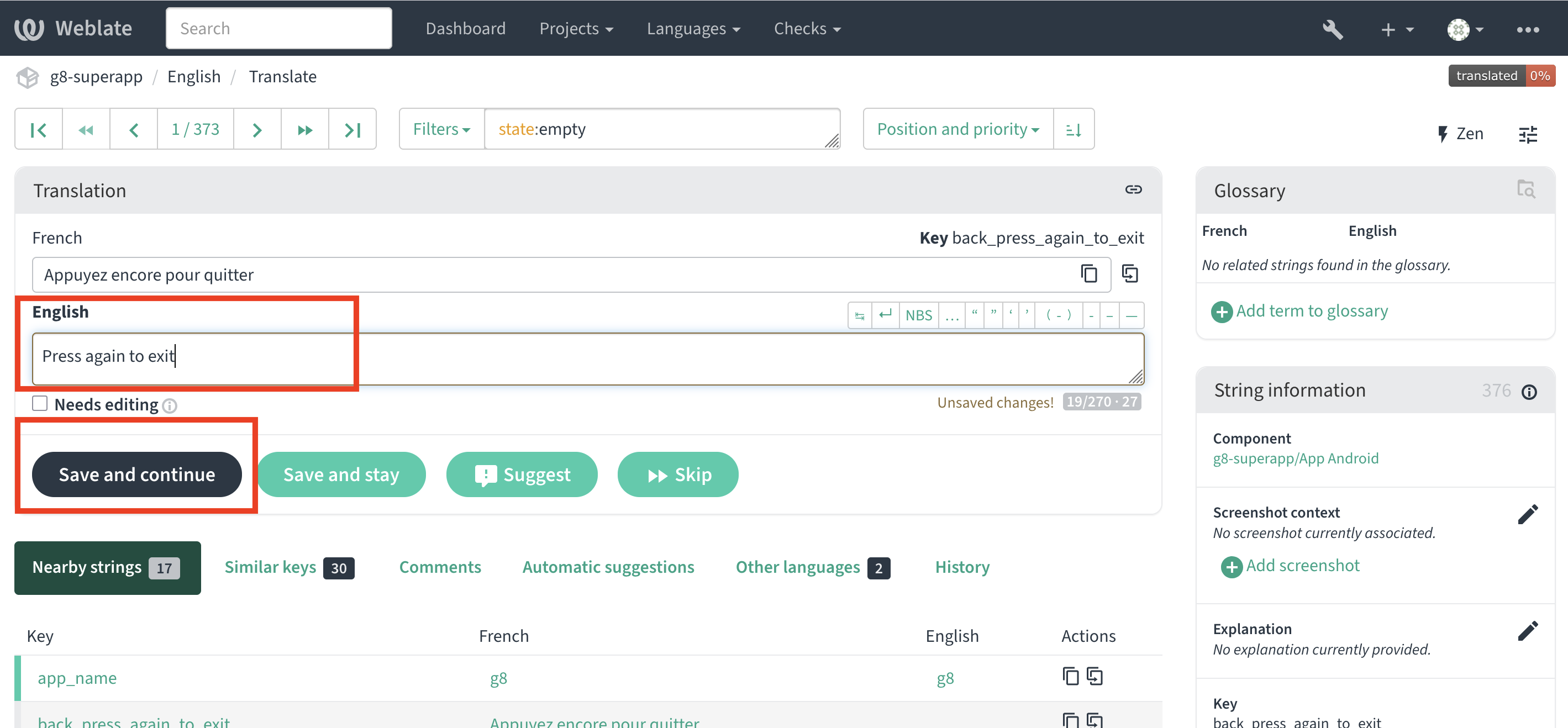Image resolution: width=1568 pixels, height=728 pixels.
Task: Go to first string navigation icon
Action: pyautogui.click(x=38, y=129)
